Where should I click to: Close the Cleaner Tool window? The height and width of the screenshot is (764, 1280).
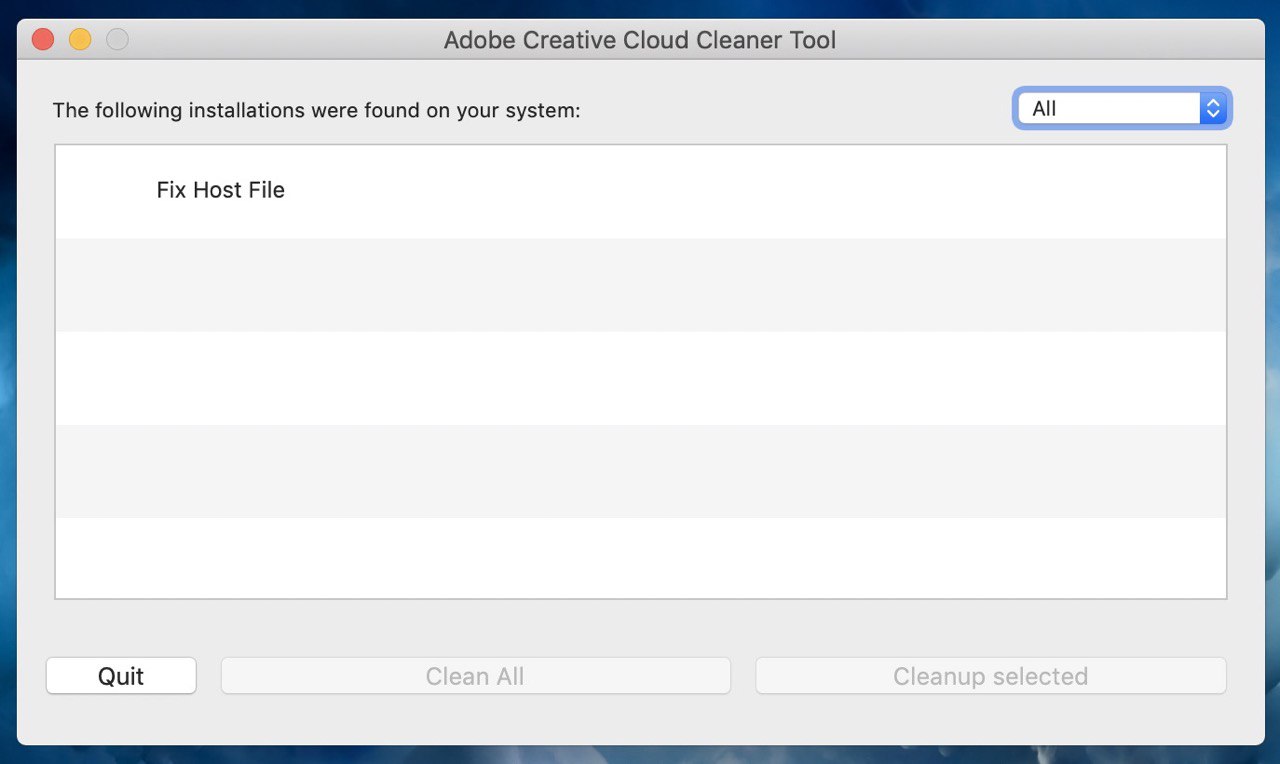coord(43,40)
